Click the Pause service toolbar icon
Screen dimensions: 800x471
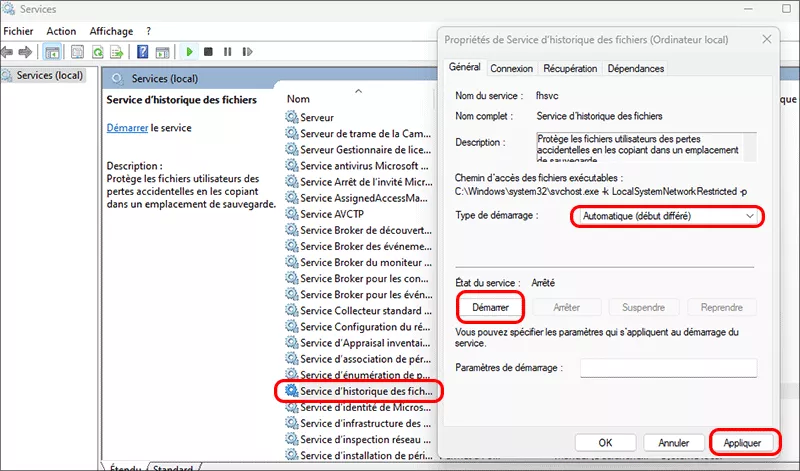[x=228, y=52]
